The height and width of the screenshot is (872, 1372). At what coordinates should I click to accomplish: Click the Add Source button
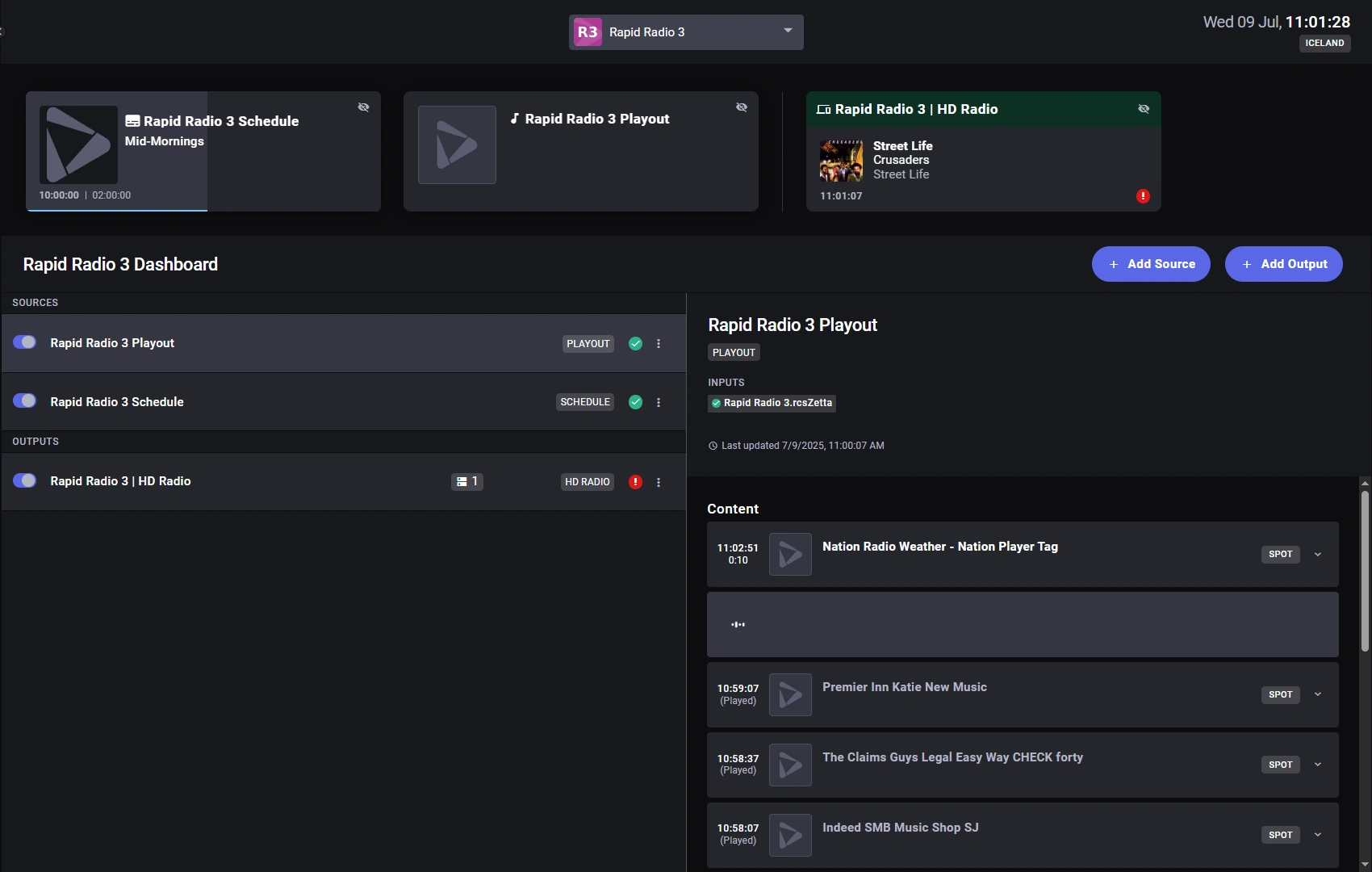[x=1151, y=264]
